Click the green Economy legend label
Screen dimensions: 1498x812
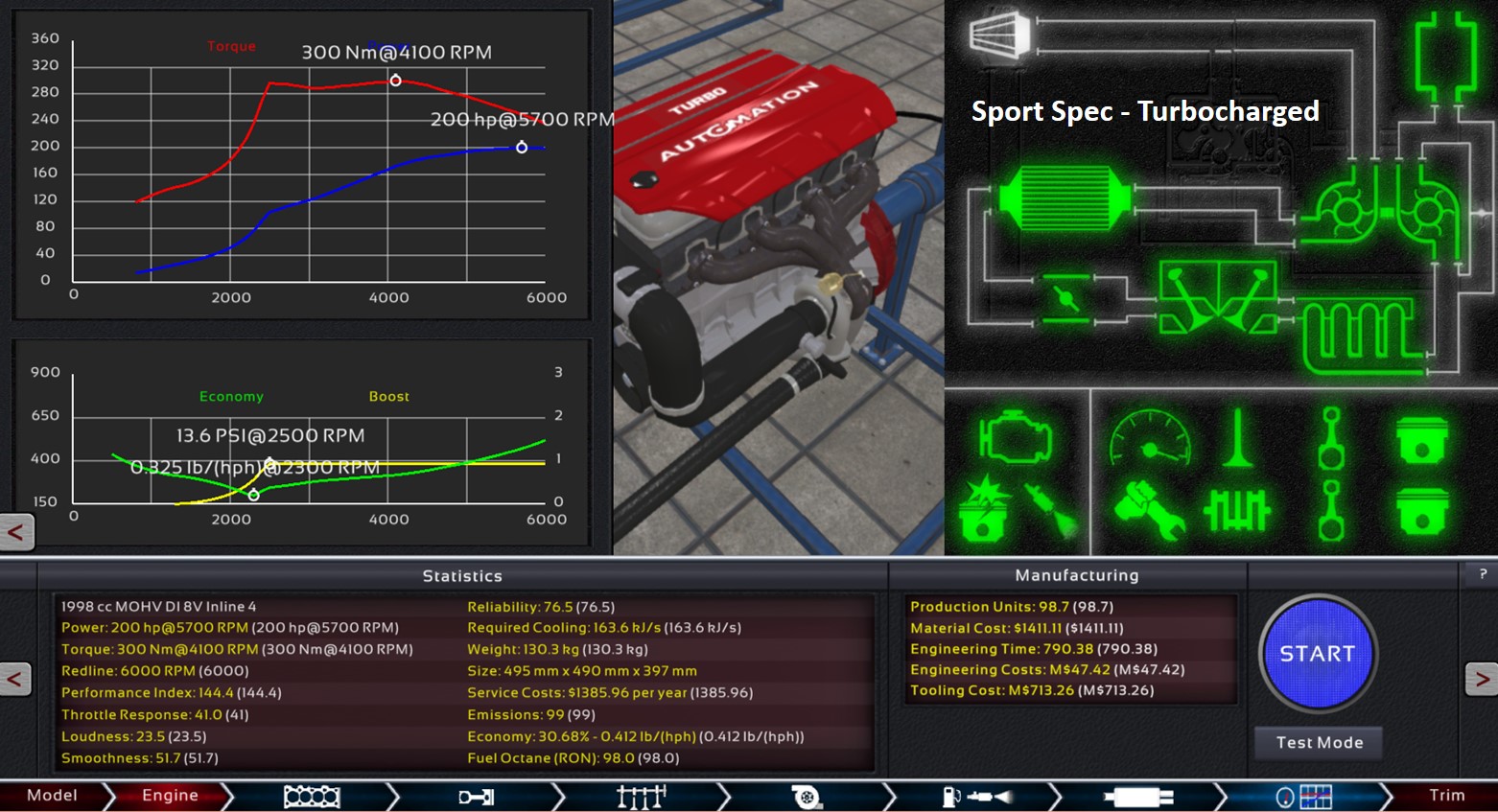coord(231,396)
